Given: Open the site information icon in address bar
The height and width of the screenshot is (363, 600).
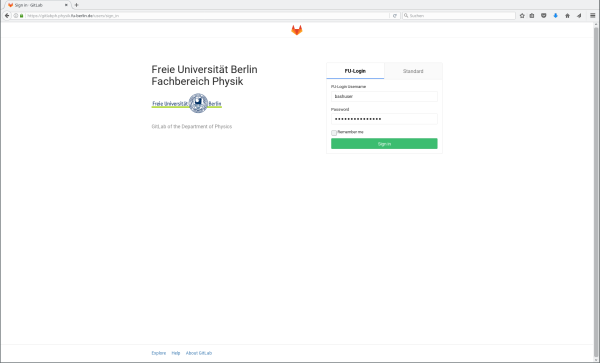Looking at the screenshot, I should (16, 16).
